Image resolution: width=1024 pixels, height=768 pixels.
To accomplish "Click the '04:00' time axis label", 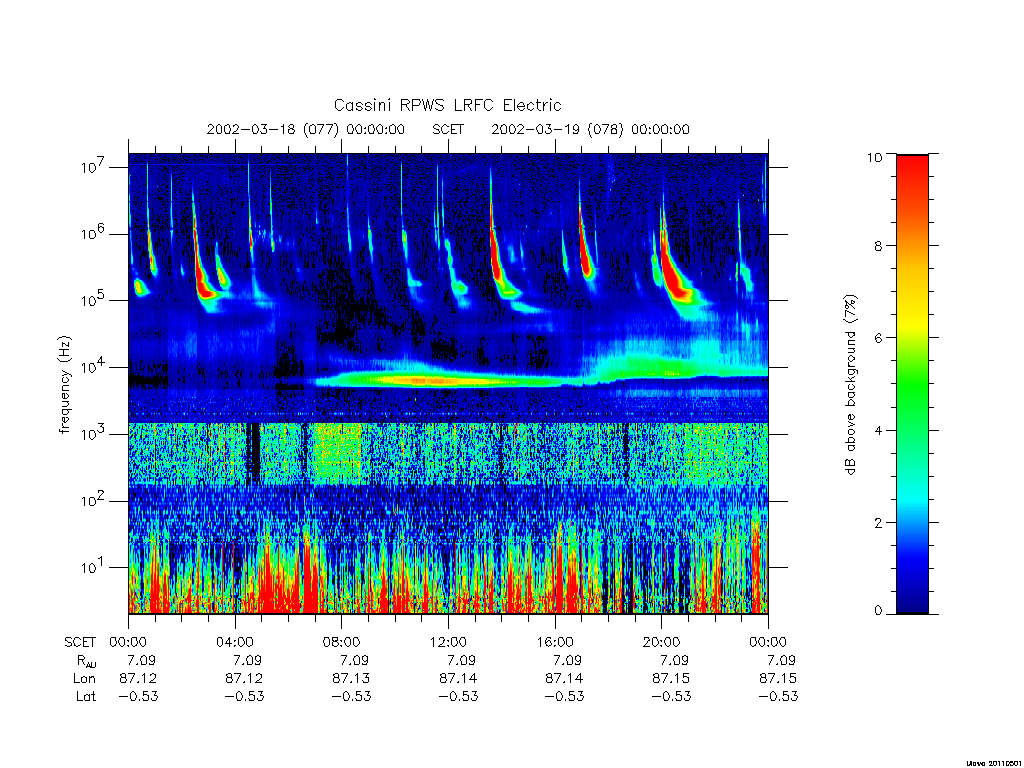I will [x=235, y=642].
